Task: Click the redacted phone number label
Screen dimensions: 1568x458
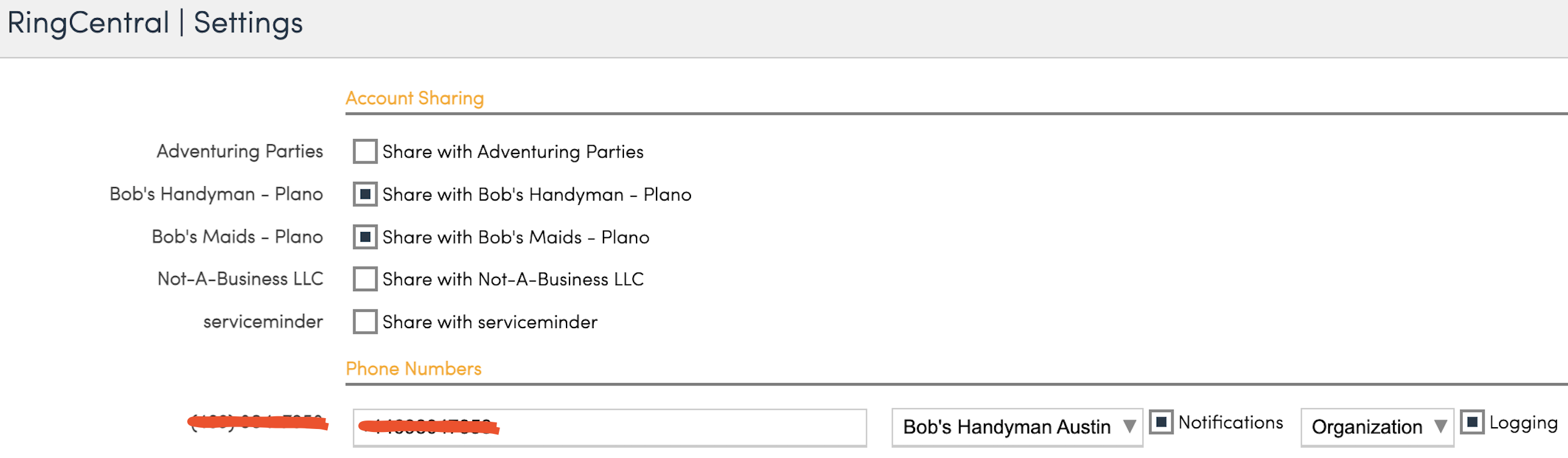Action: pos(257,422)
